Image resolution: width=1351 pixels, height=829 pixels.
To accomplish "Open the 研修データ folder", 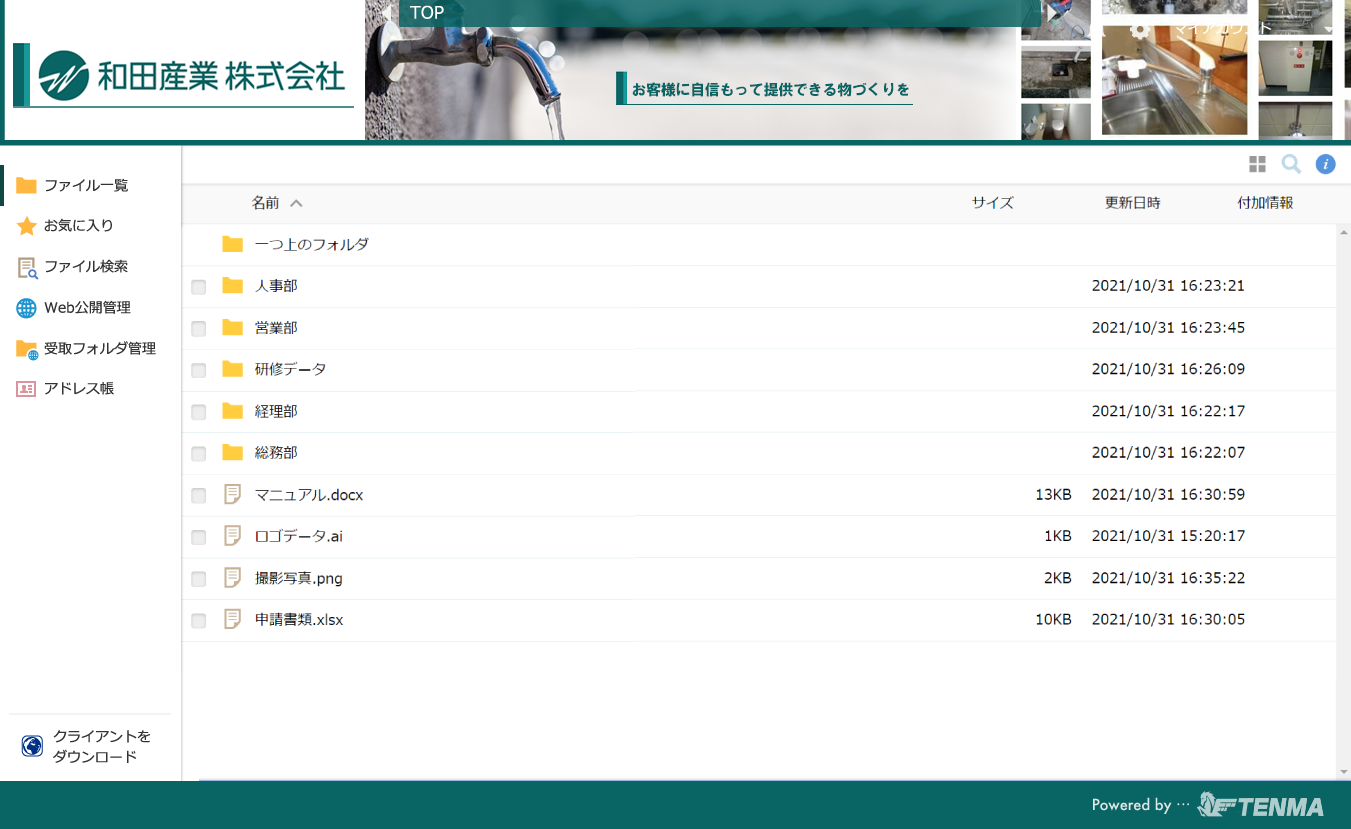I will point(290,369).
